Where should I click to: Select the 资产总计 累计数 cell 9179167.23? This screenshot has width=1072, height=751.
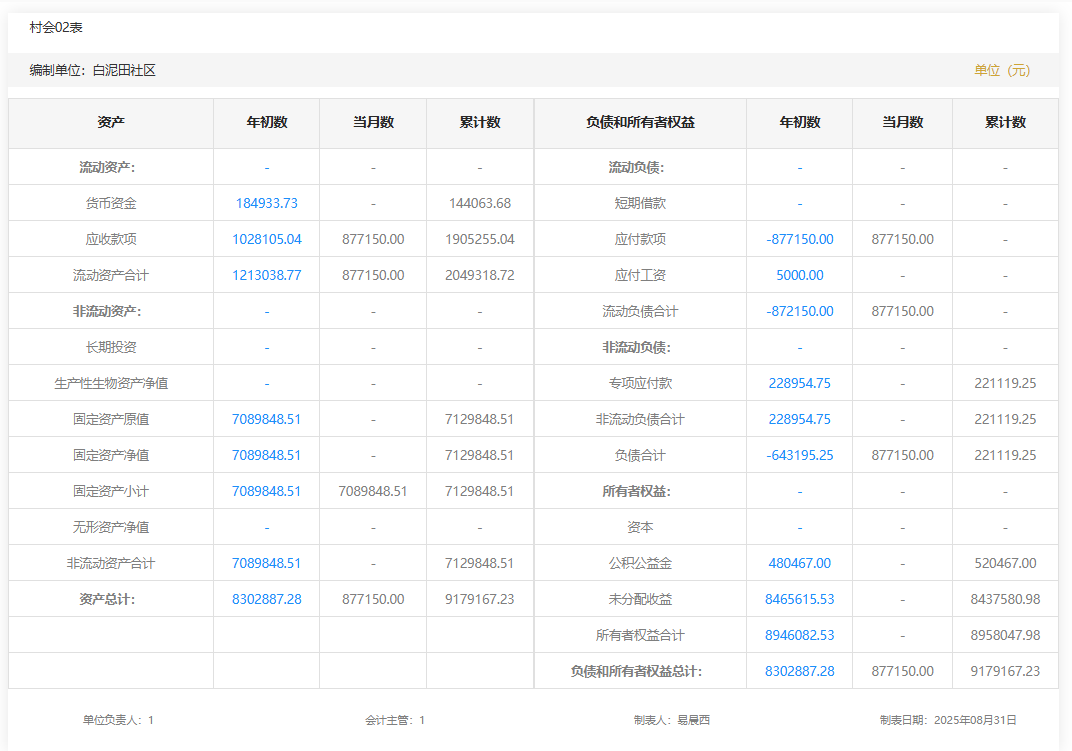click(x=479, y=599)
